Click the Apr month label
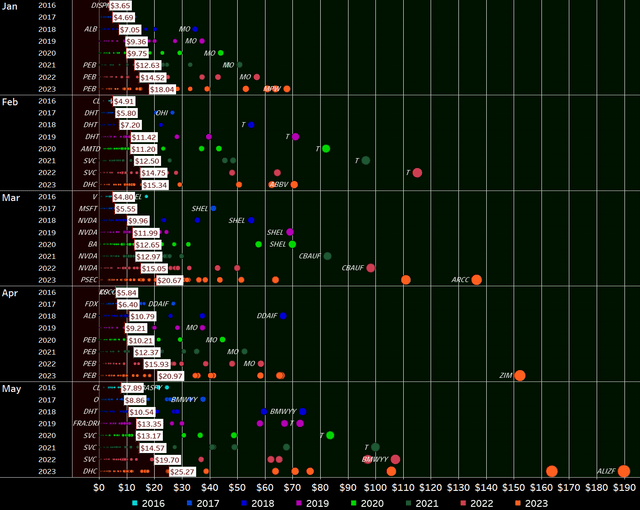This screenshot has height=510, width=640. coord(10,293)
